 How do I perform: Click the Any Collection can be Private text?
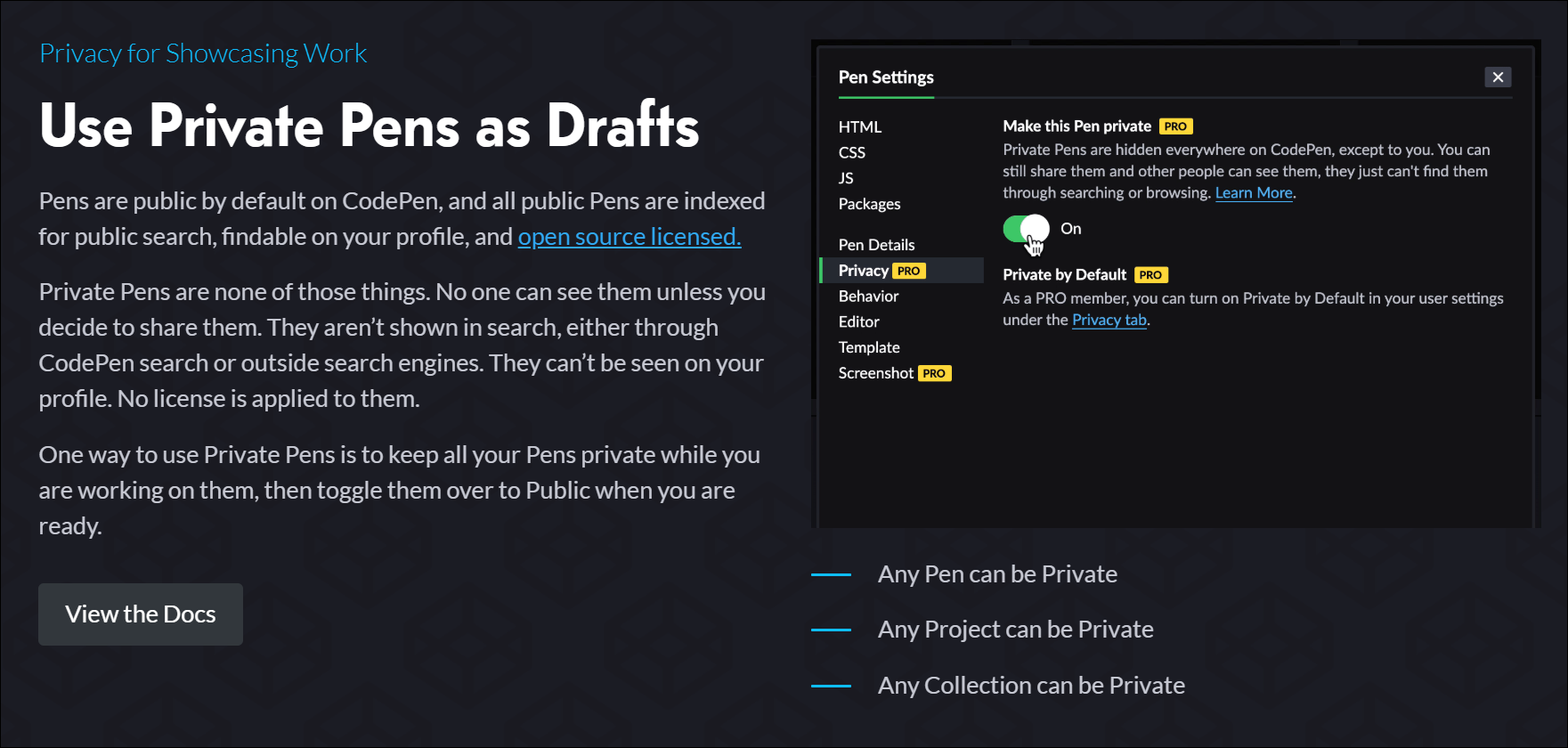pos(1031,686)
